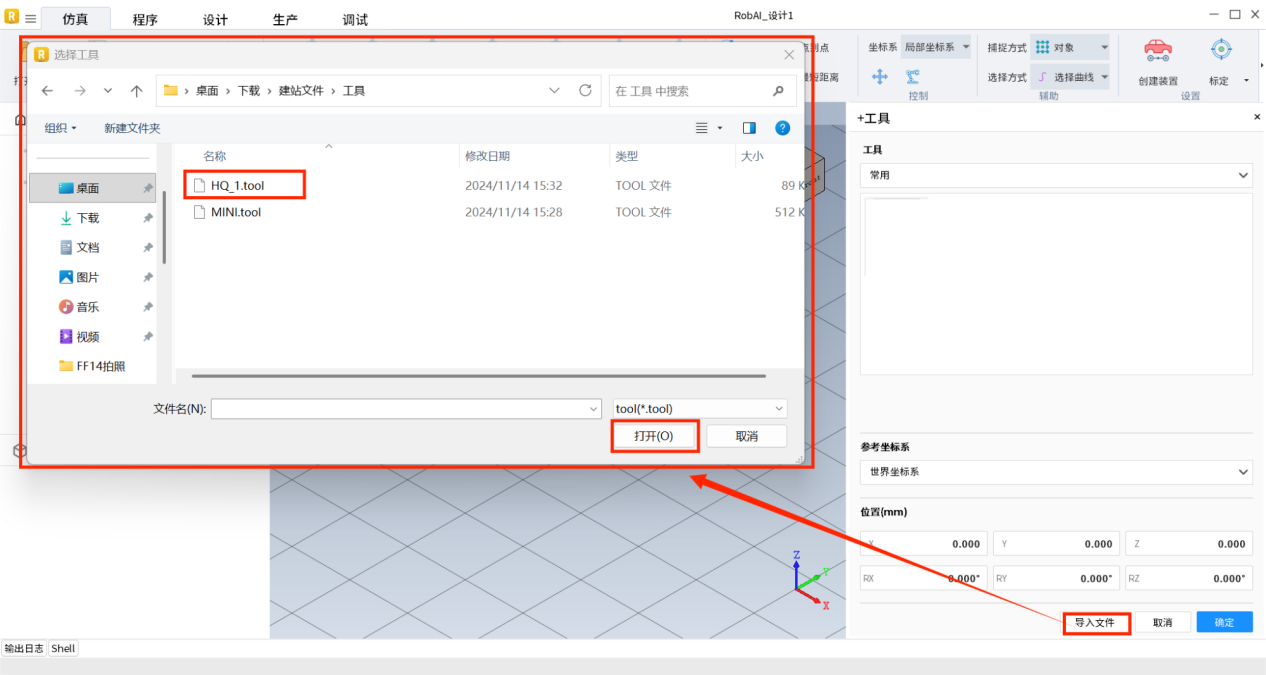
Task: Open the blue help icon in dialog
Action: (x=783, y=128)
